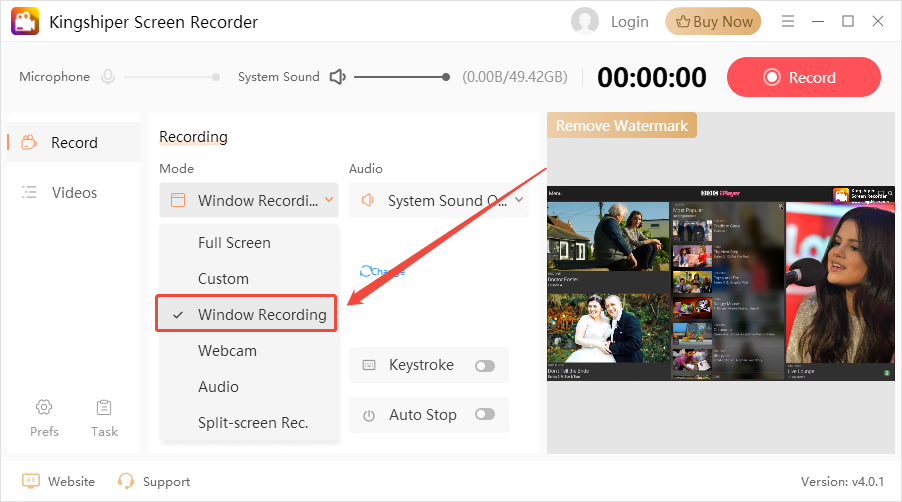The image size is (902, 502).
Task: Start recording with the red Record button
Action: (804, 77)
